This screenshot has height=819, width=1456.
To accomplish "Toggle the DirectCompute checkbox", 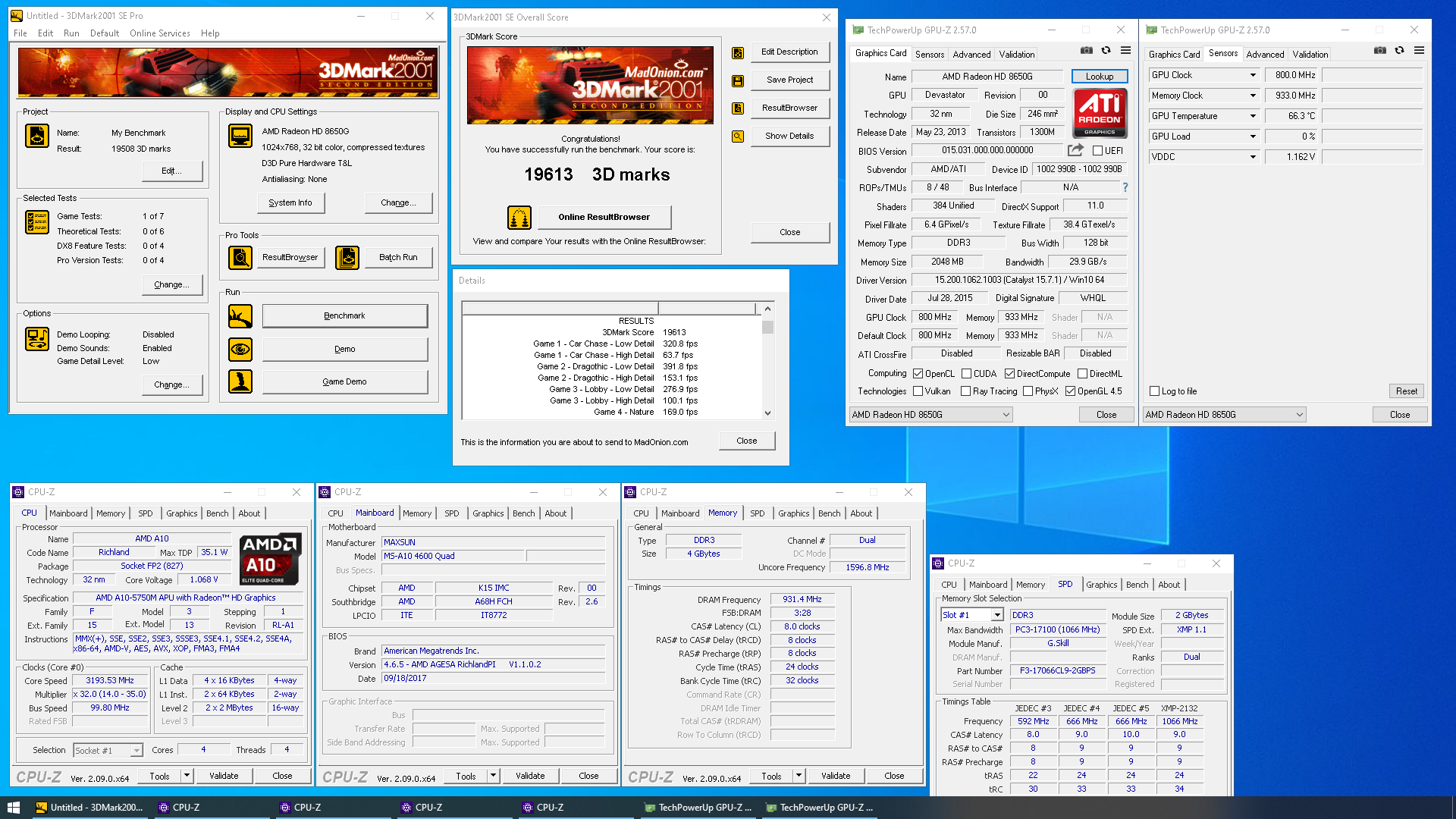I will 1010,374.
